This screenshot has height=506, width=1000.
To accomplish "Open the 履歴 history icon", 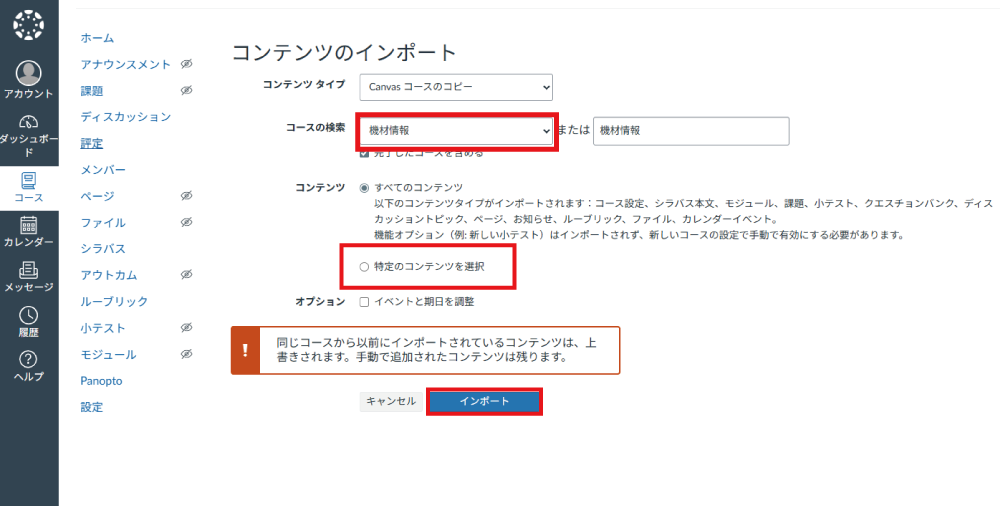I will coord(29,315).
